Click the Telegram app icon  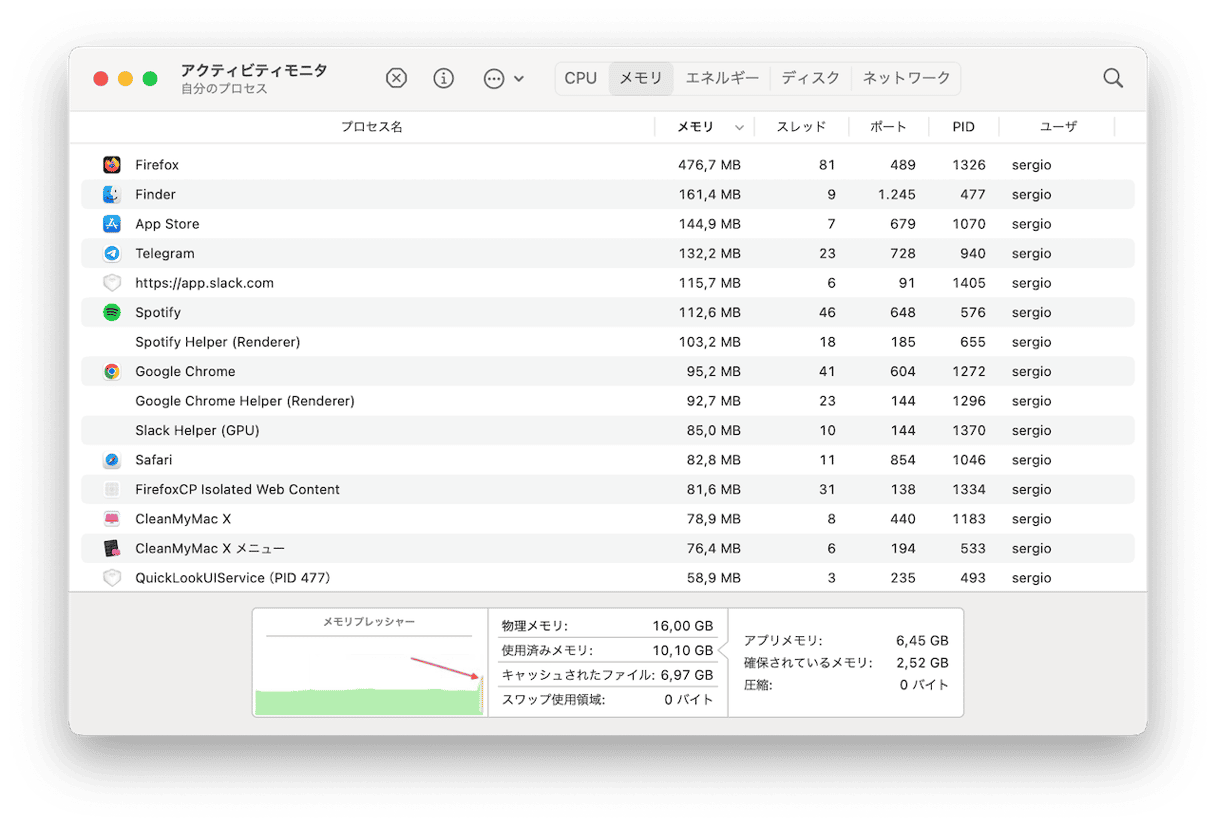[x=112, y=253]
